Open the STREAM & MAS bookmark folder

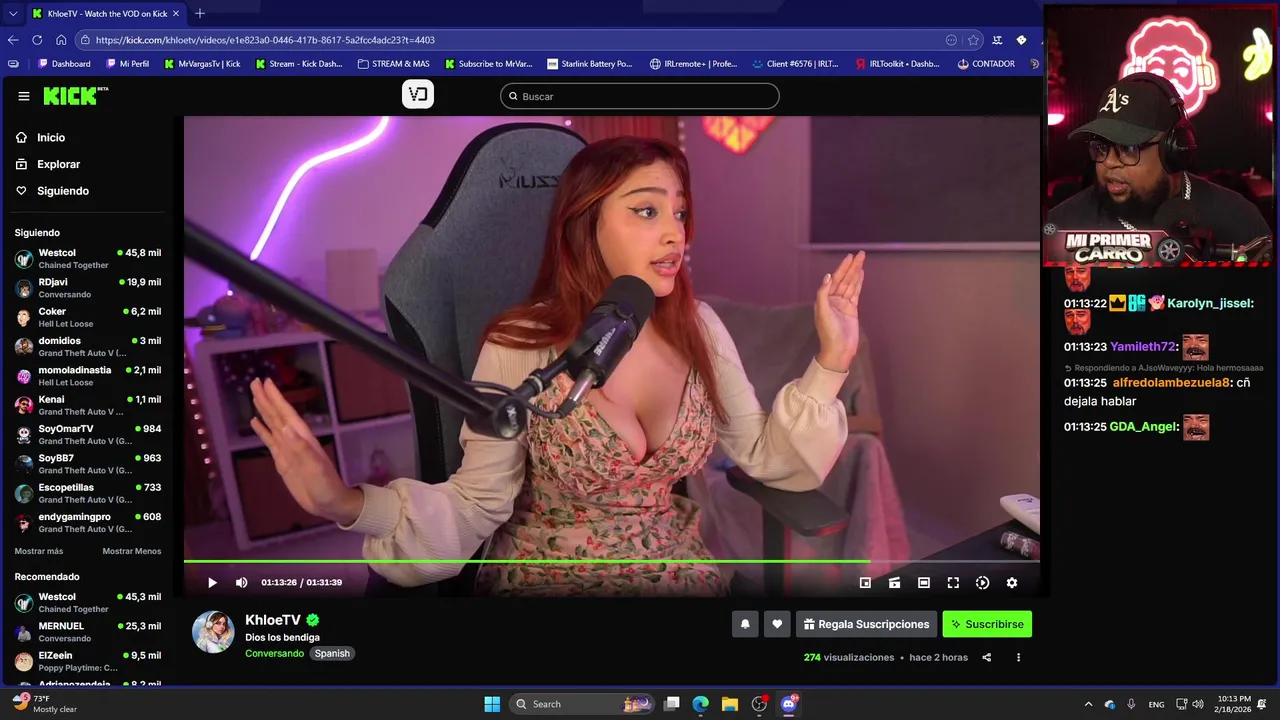[393, 64]
